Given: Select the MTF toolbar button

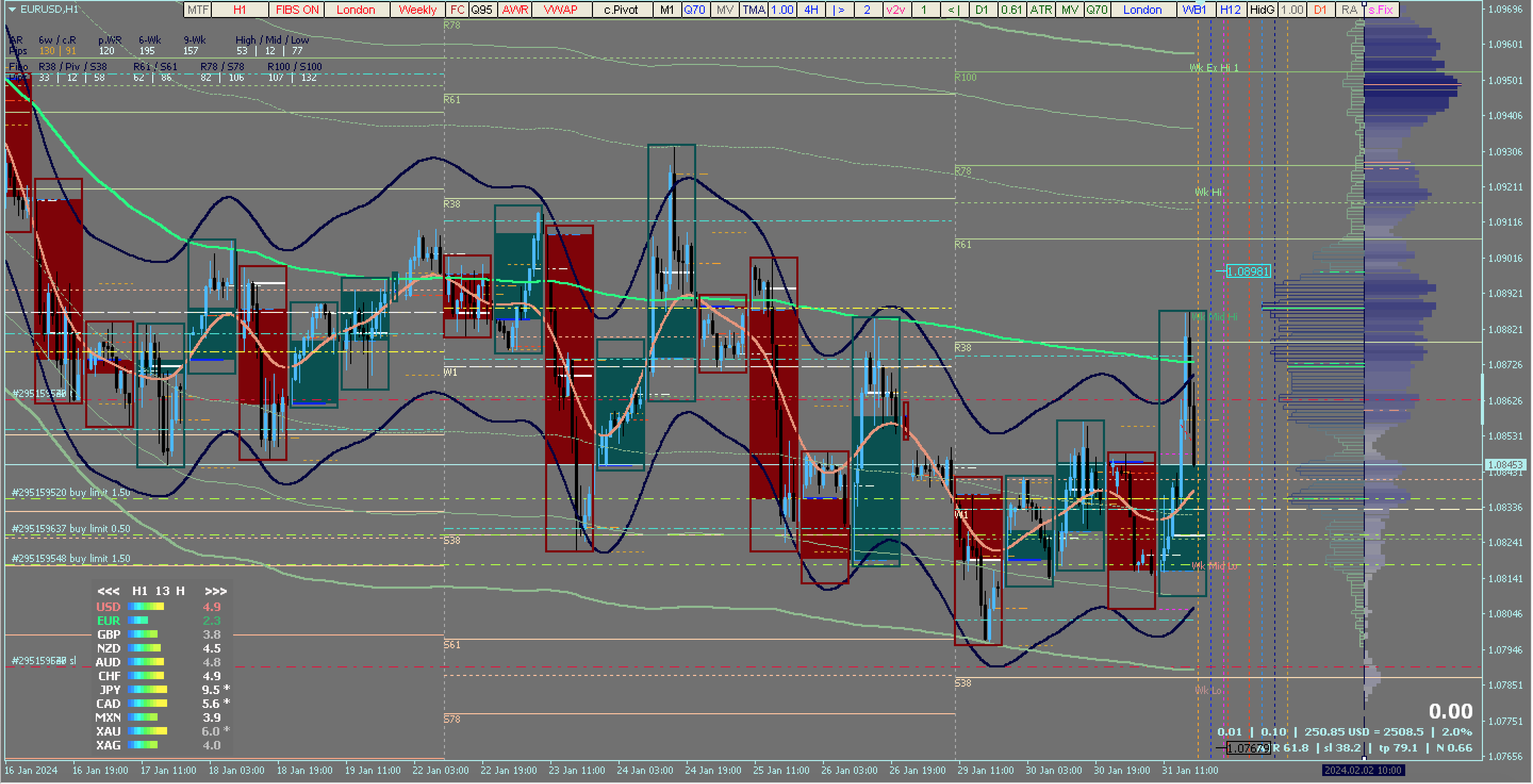Looking at the screenshot, I should click(197, 10).
